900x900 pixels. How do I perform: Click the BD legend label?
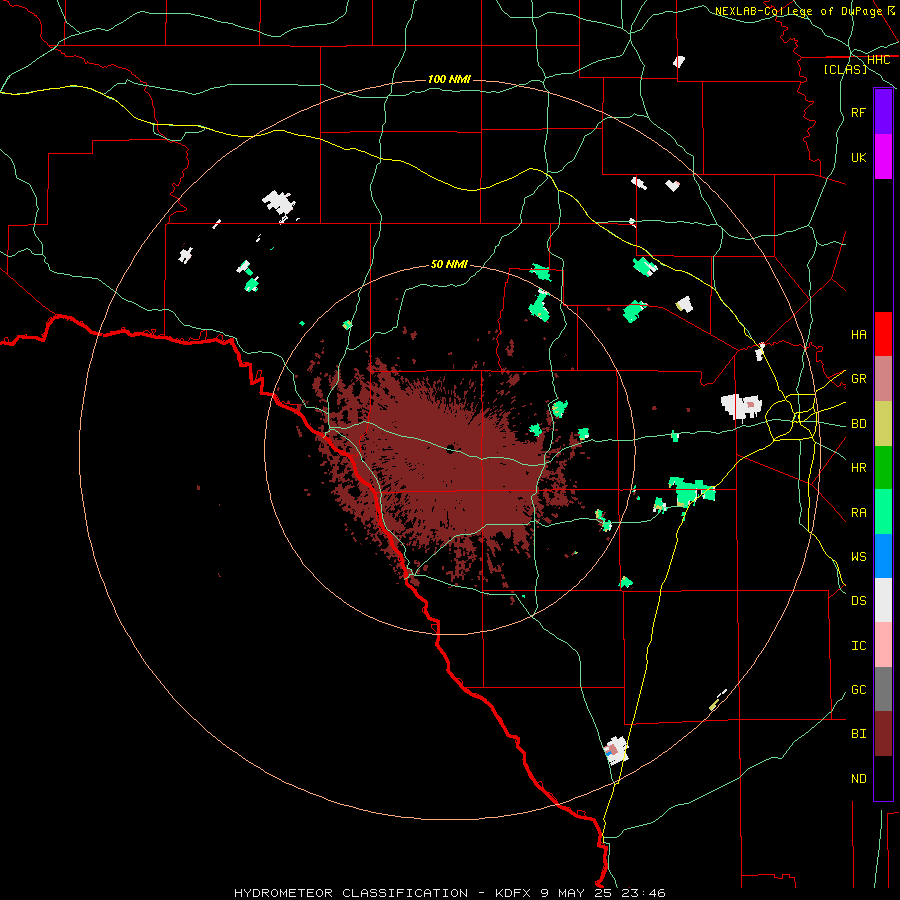tap(858, 424)
